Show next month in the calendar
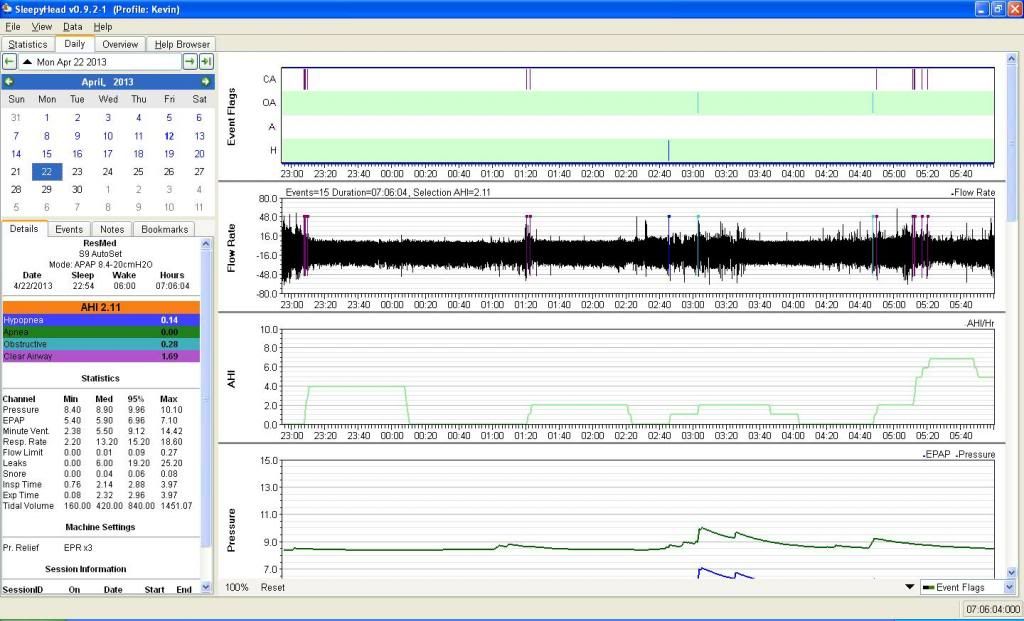1024x621 pixels. pyautogui.click(x=206, y=82)
